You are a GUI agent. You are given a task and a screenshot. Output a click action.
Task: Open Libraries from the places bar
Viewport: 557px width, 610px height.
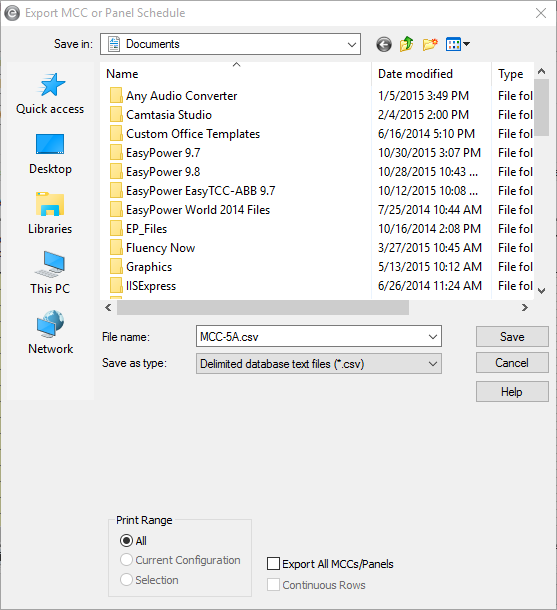pyautogui.click(x=50, y=213)
